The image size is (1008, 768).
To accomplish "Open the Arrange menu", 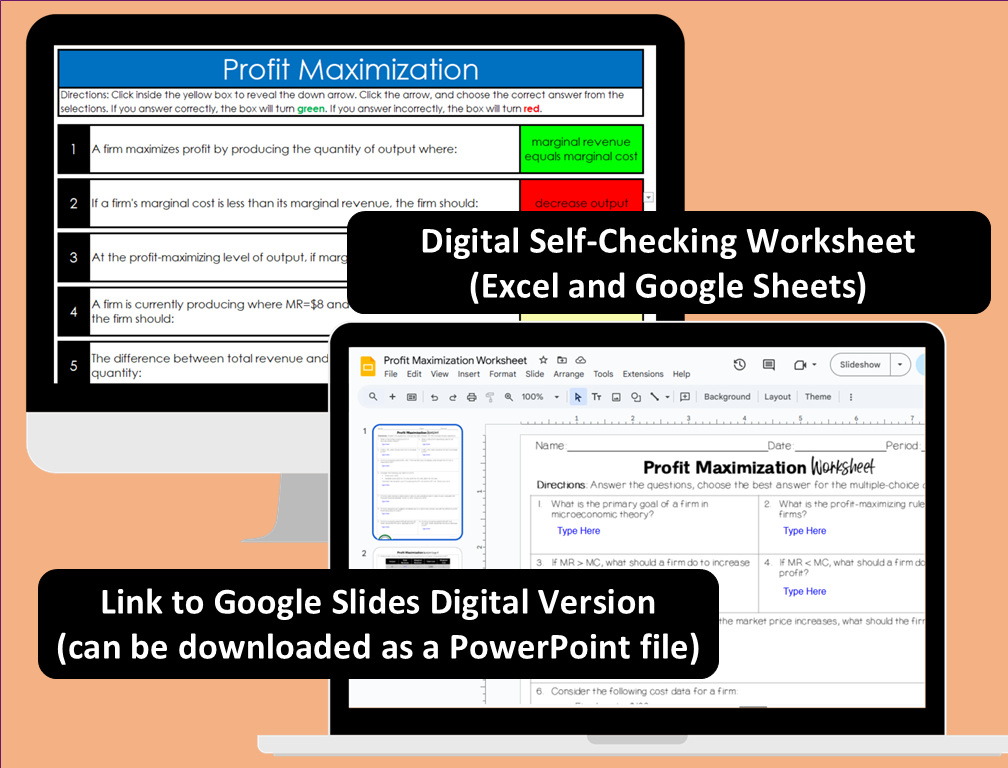I will point(569,374).
